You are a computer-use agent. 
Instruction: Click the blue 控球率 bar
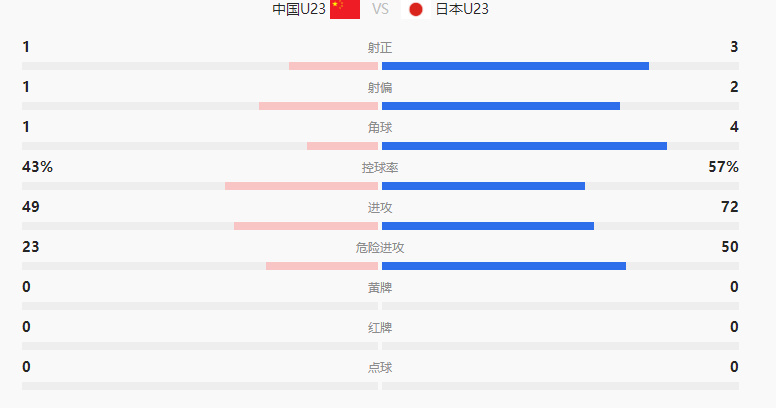click(484, 186)
